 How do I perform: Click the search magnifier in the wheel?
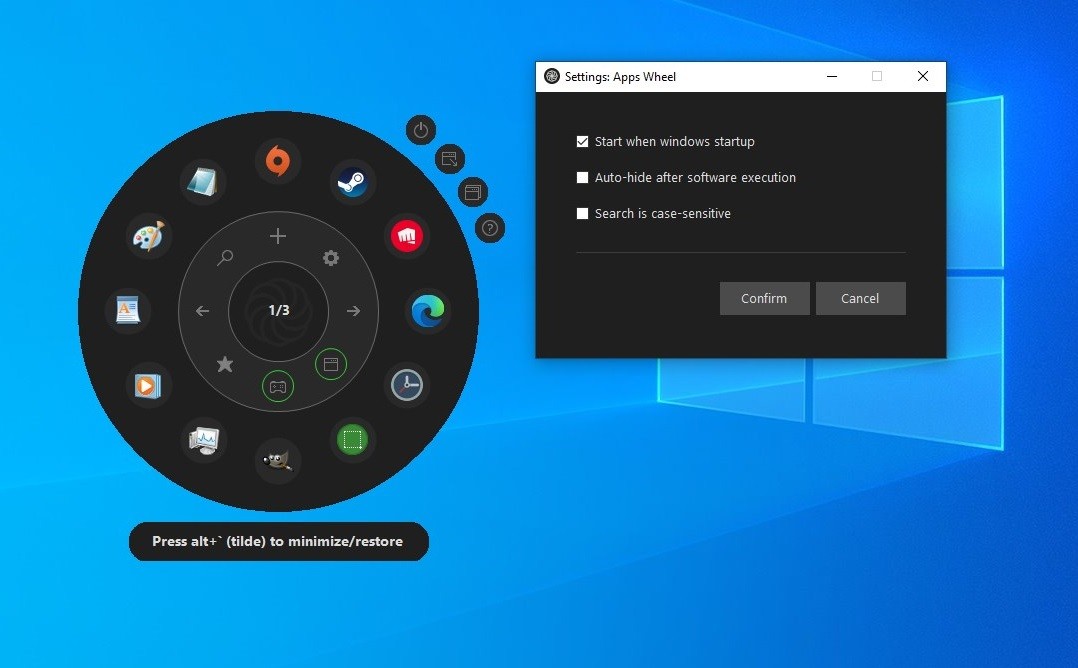[x=225, y=258]
